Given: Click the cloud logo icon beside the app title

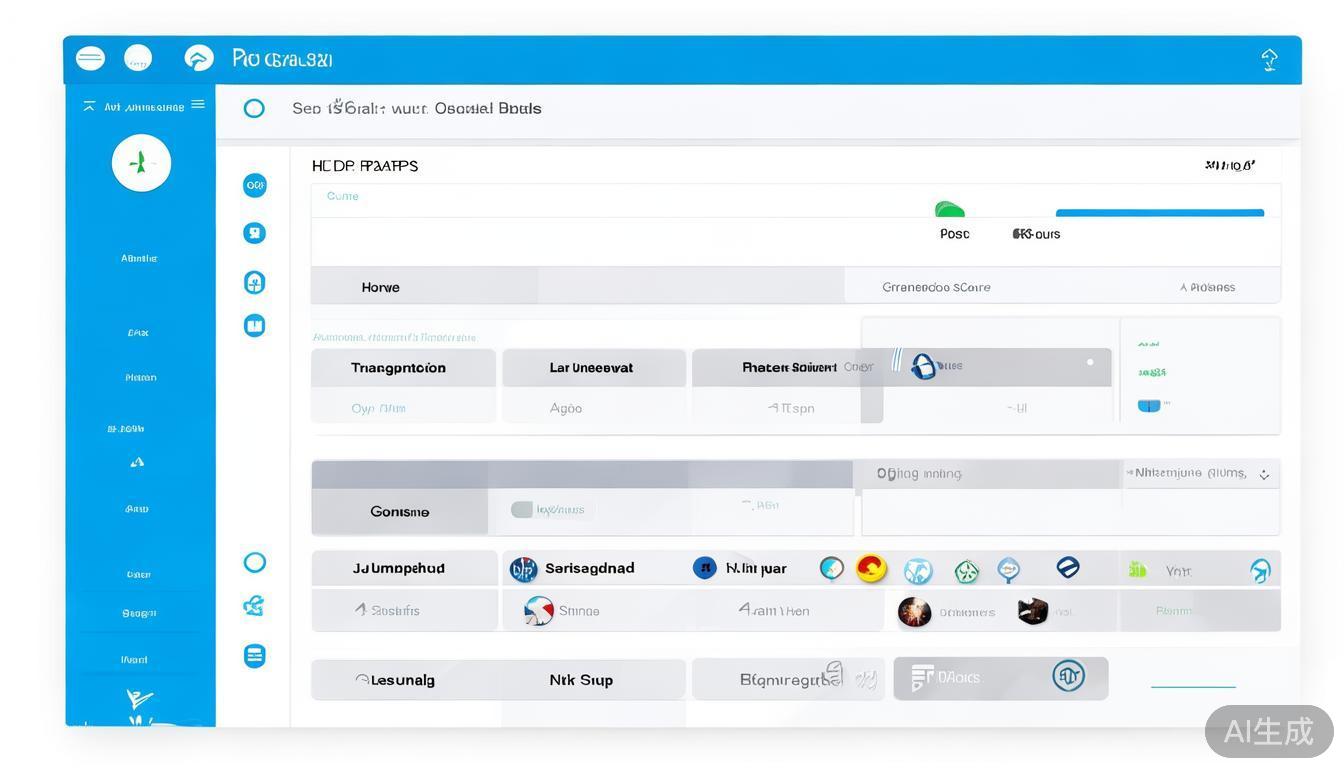Looking at the screenshot, I should coord(199,58).
